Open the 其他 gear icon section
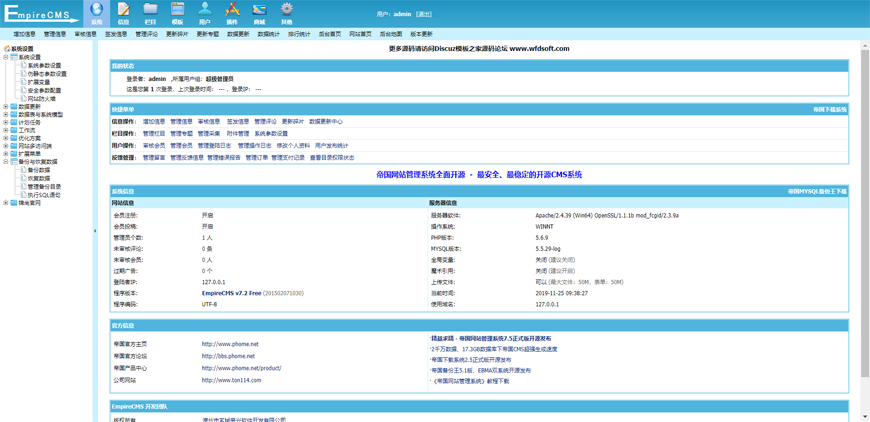This screenshot has height=422, width=870. [x=286, y=13]
